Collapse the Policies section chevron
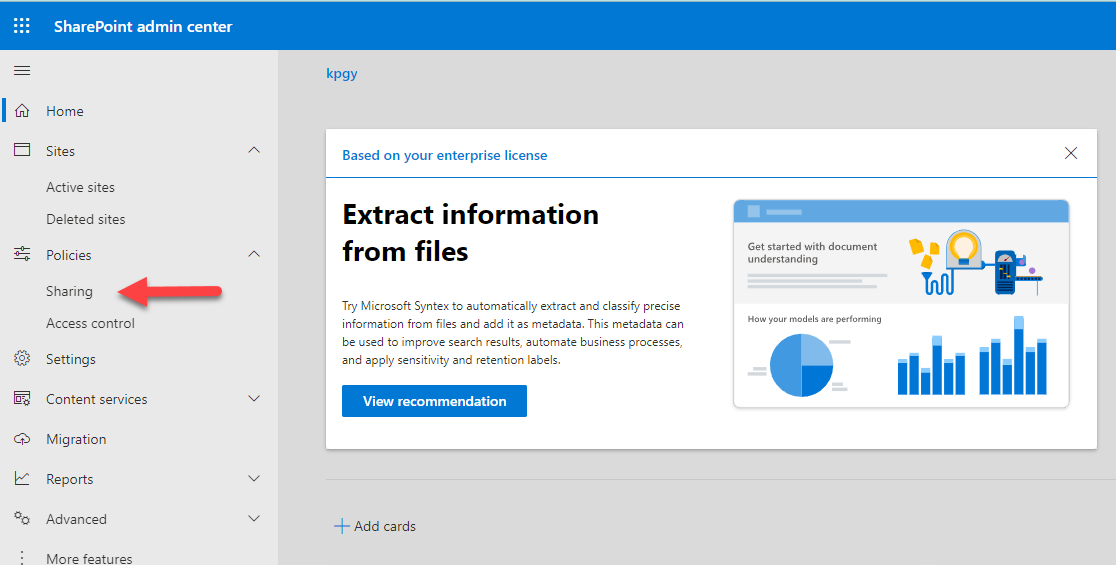The height and width of the screenshot is (565, 1116). point(254,254)
